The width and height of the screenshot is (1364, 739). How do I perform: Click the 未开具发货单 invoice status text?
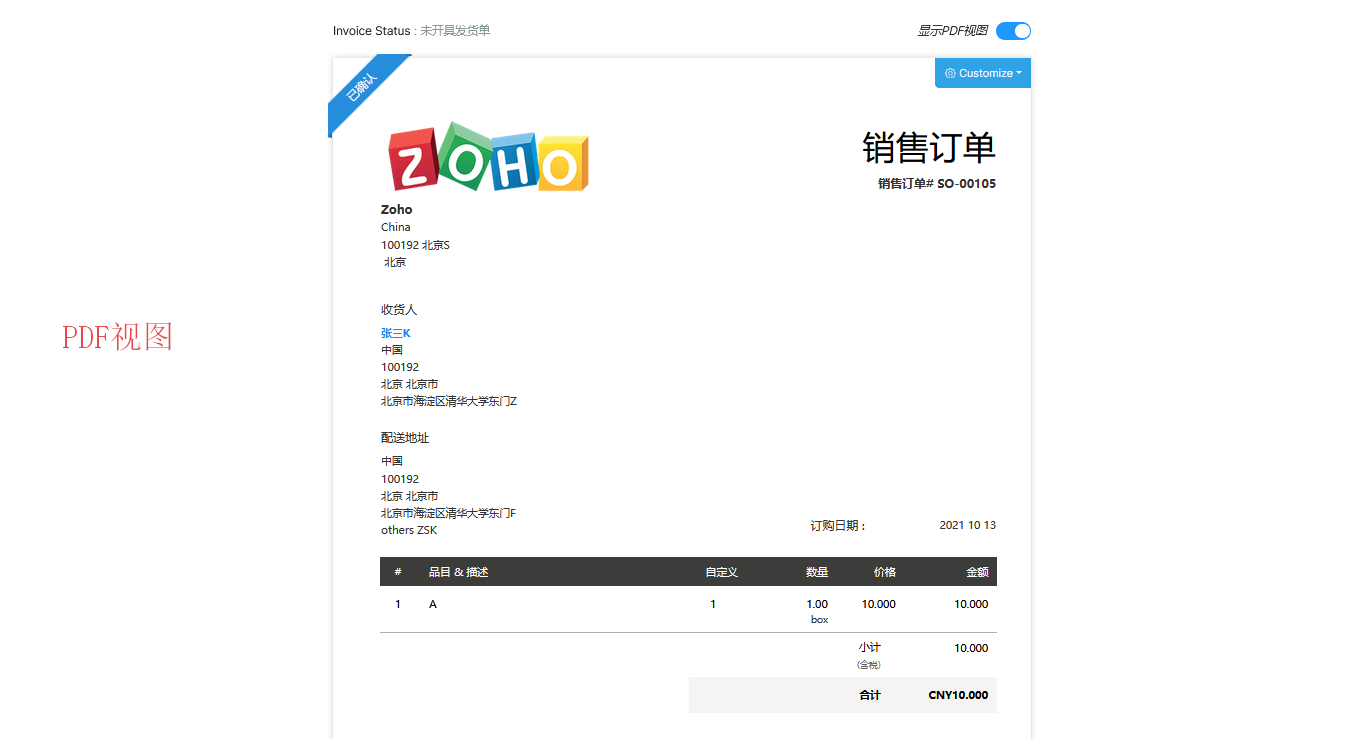pyautogui.click(x=455, y=31)
